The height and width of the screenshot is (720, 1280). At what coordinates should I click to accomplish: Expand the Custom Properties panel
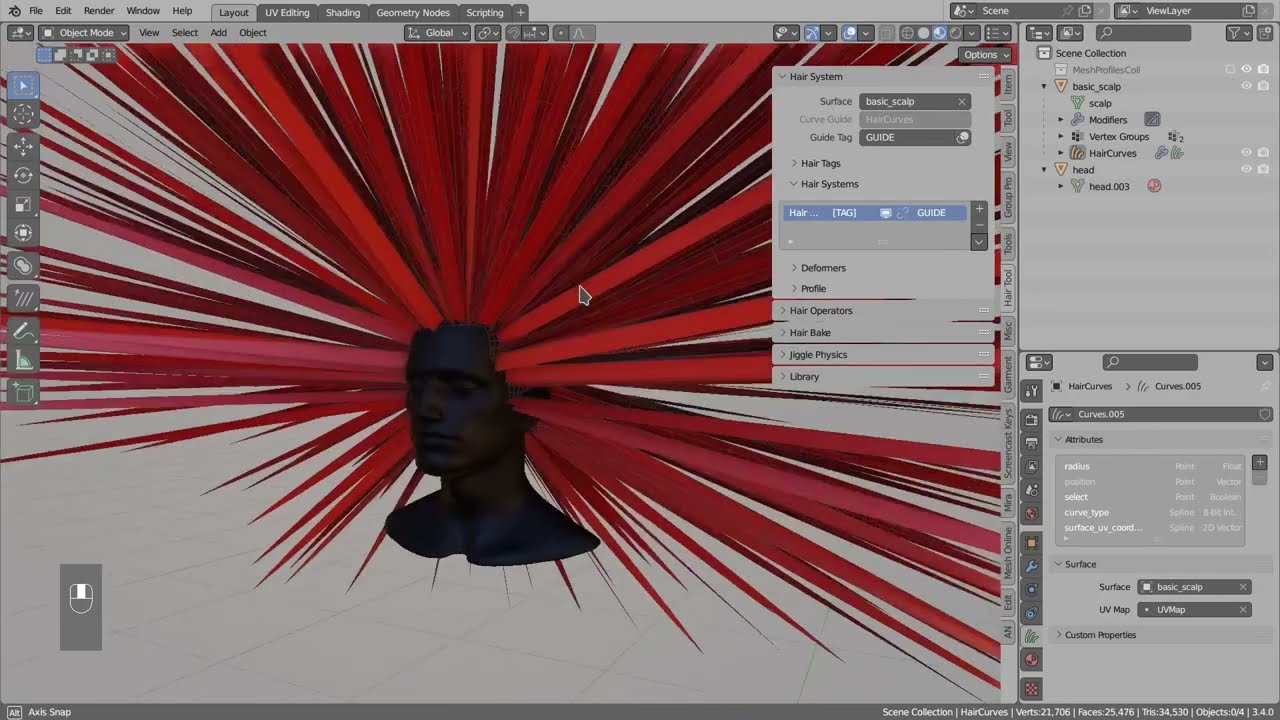click(1160, 635)
